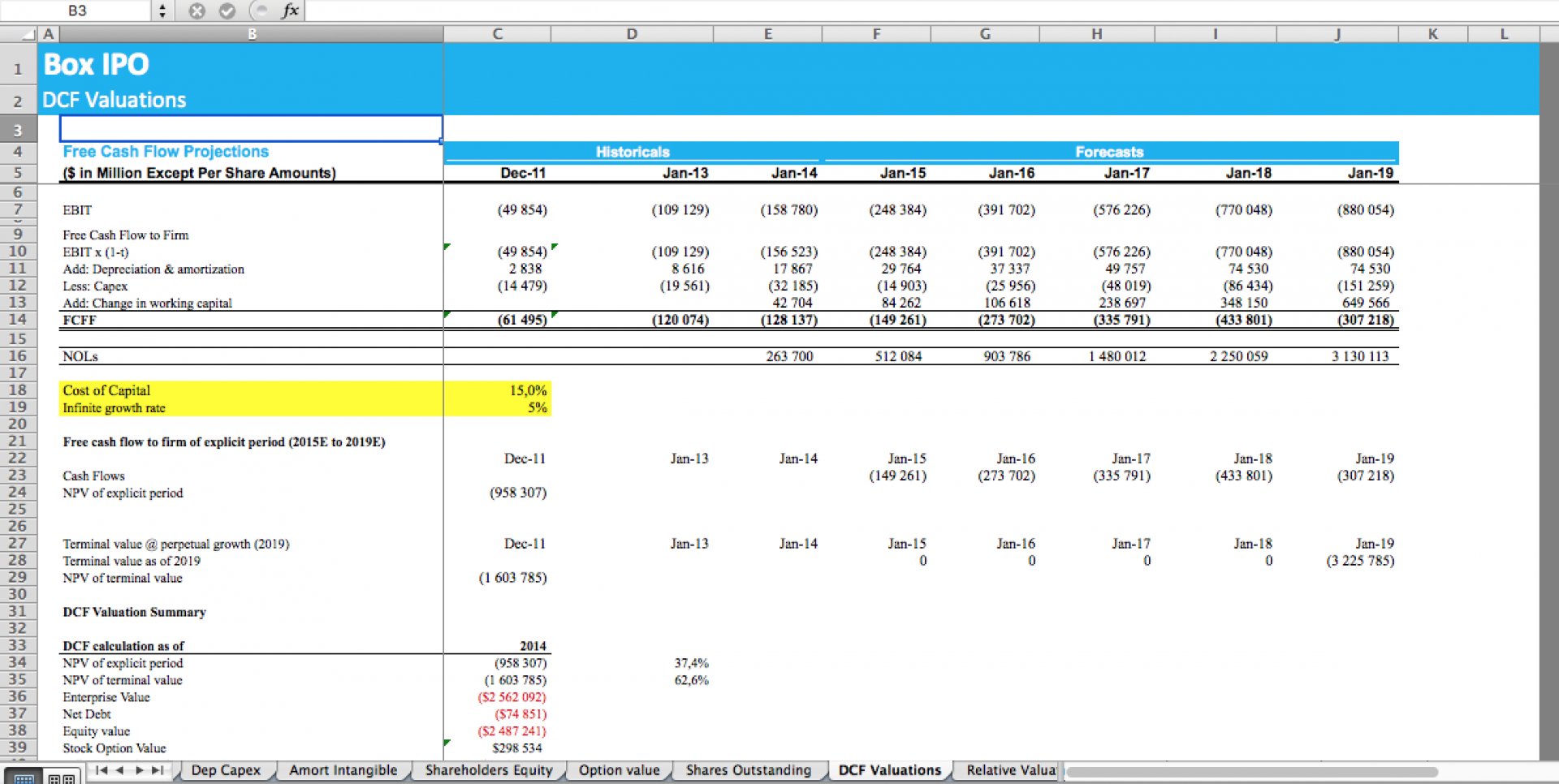
Task: Click the Free Cash Flow to Firm label
Action: (126, 235)
